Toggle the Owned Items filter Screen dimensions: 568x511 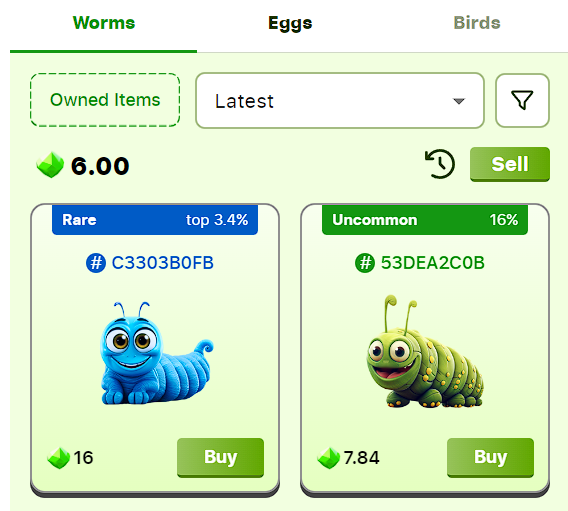(x=105, y=100)
